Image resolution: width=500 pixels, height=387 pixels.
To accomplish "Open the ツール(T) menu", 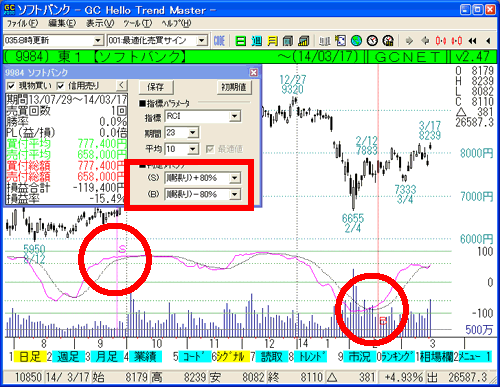I will [x=138, y=23].
